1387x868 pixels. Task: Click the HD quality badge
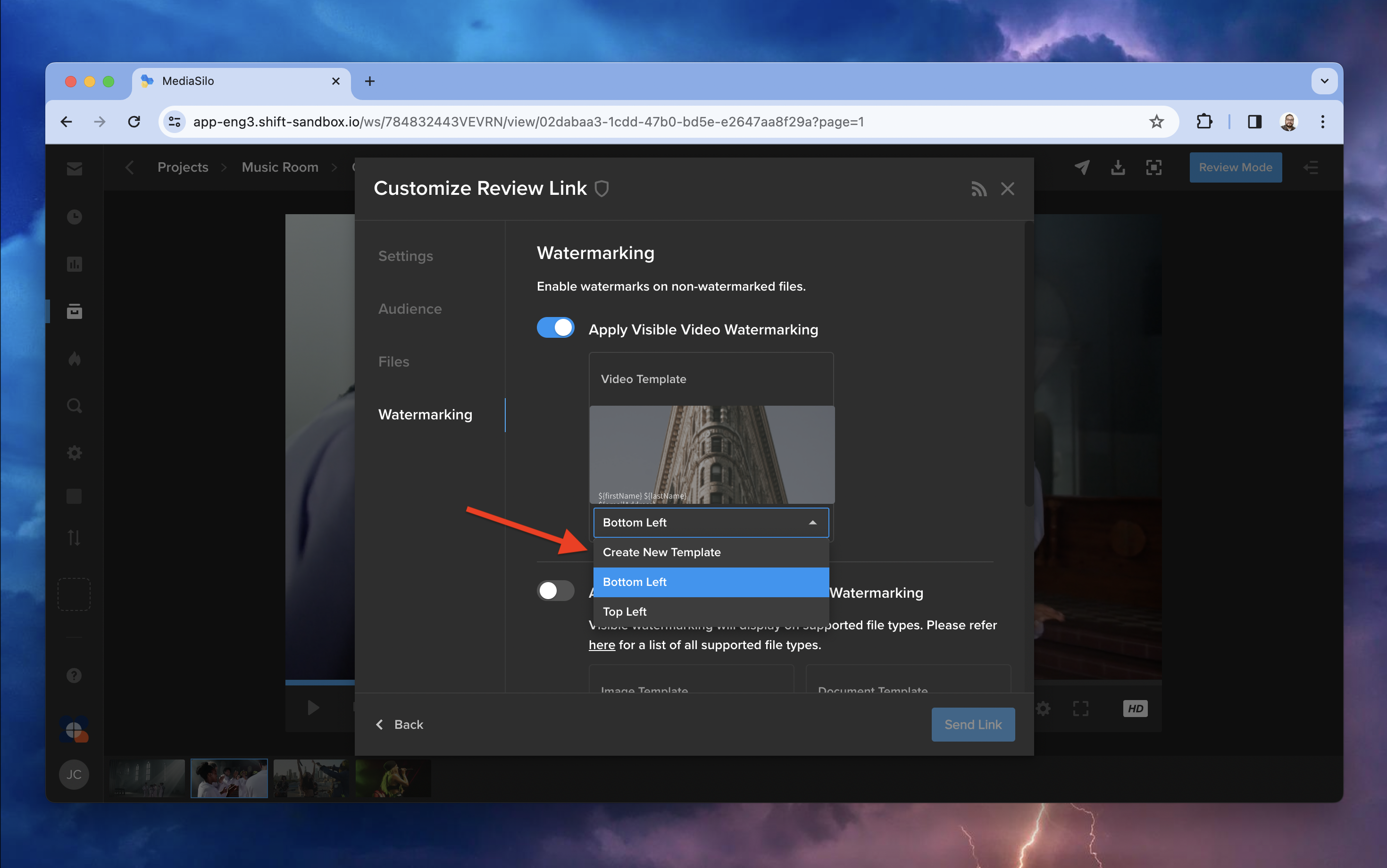1135,709
